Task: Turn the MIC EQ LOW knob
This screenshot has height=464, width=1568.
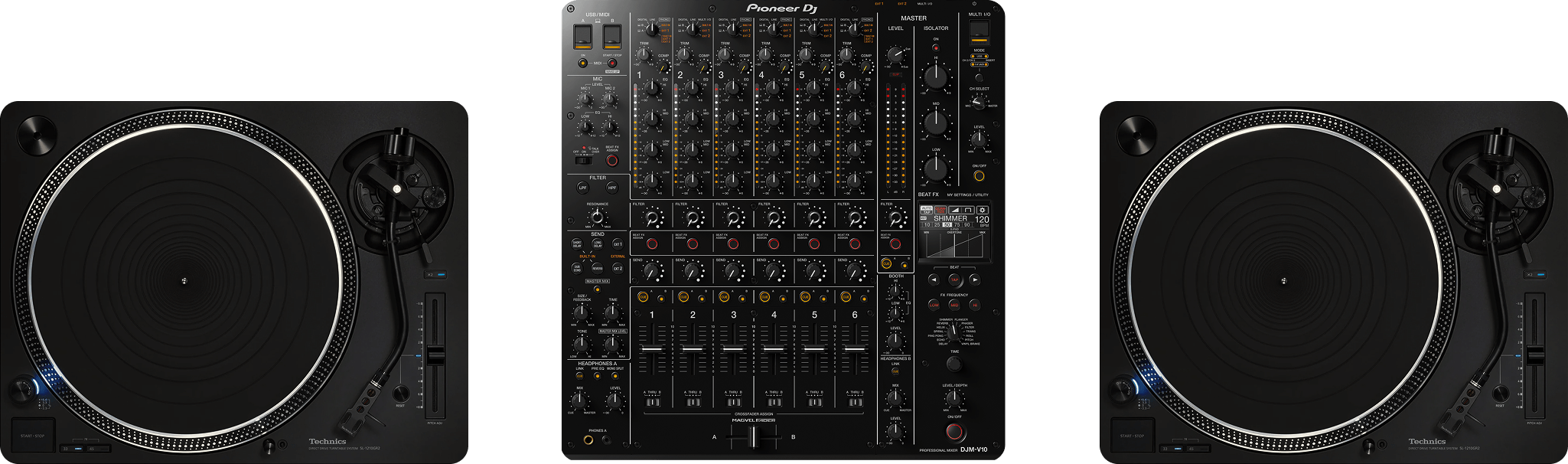Action: [585, 129]
